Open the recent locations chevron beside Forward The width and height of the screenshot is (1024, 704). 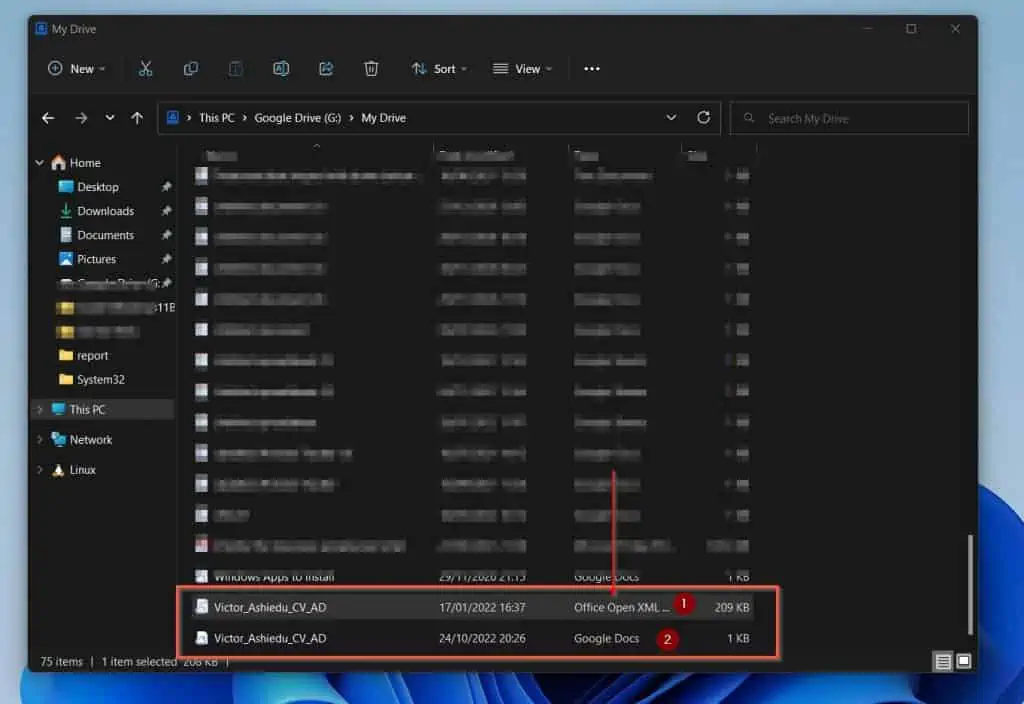pos(110,118)
